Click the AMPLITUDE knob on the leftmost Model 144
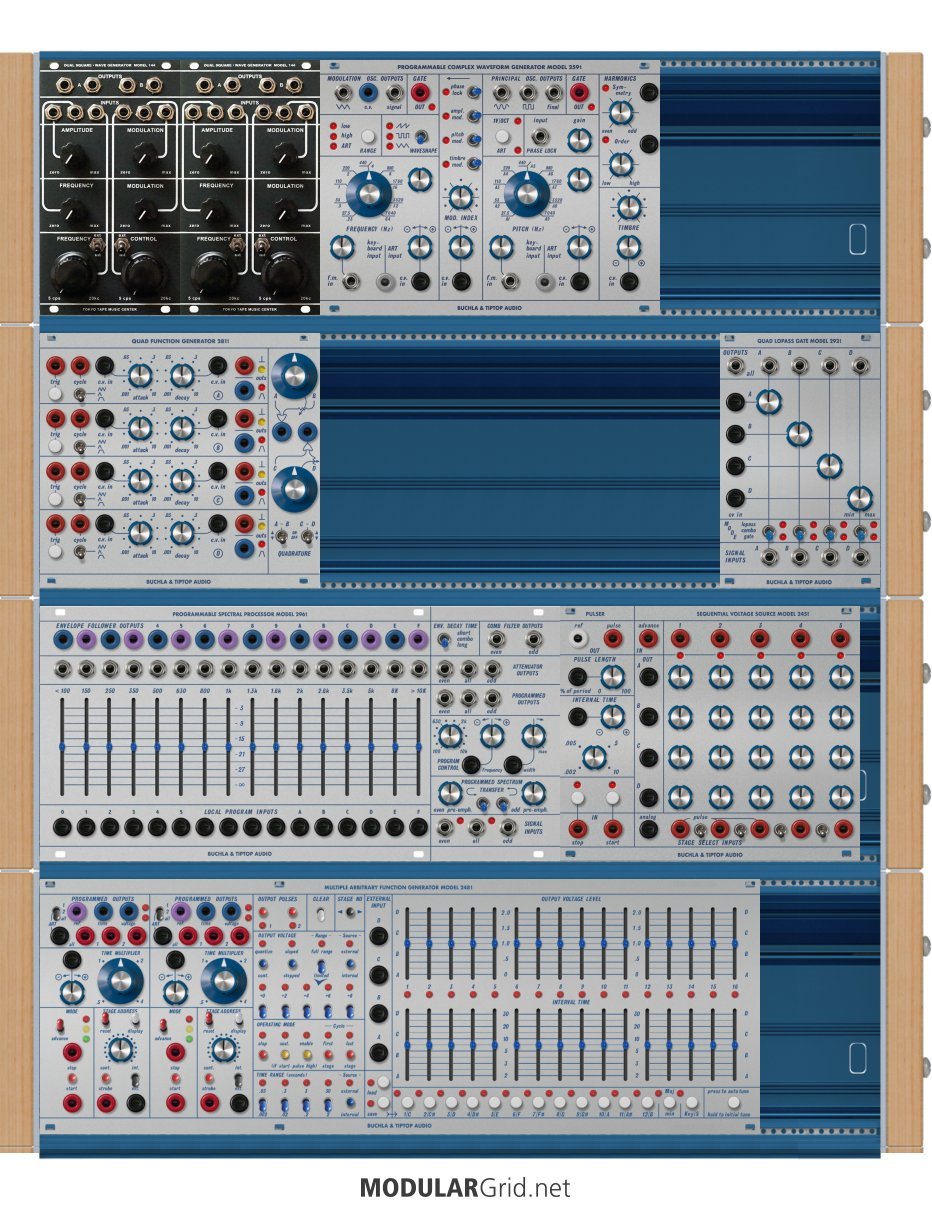This screenshot has width=932, height=1209. 71,153
